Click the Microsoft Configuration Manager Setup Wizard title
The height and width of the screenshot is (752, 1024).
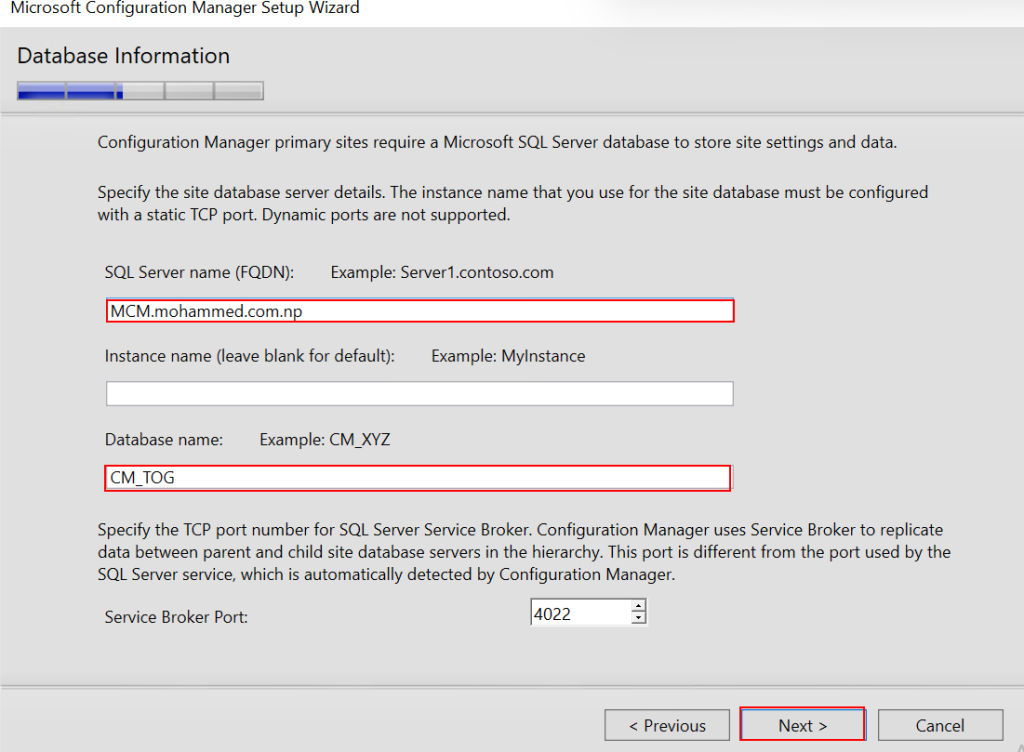(x=185, y=8)
